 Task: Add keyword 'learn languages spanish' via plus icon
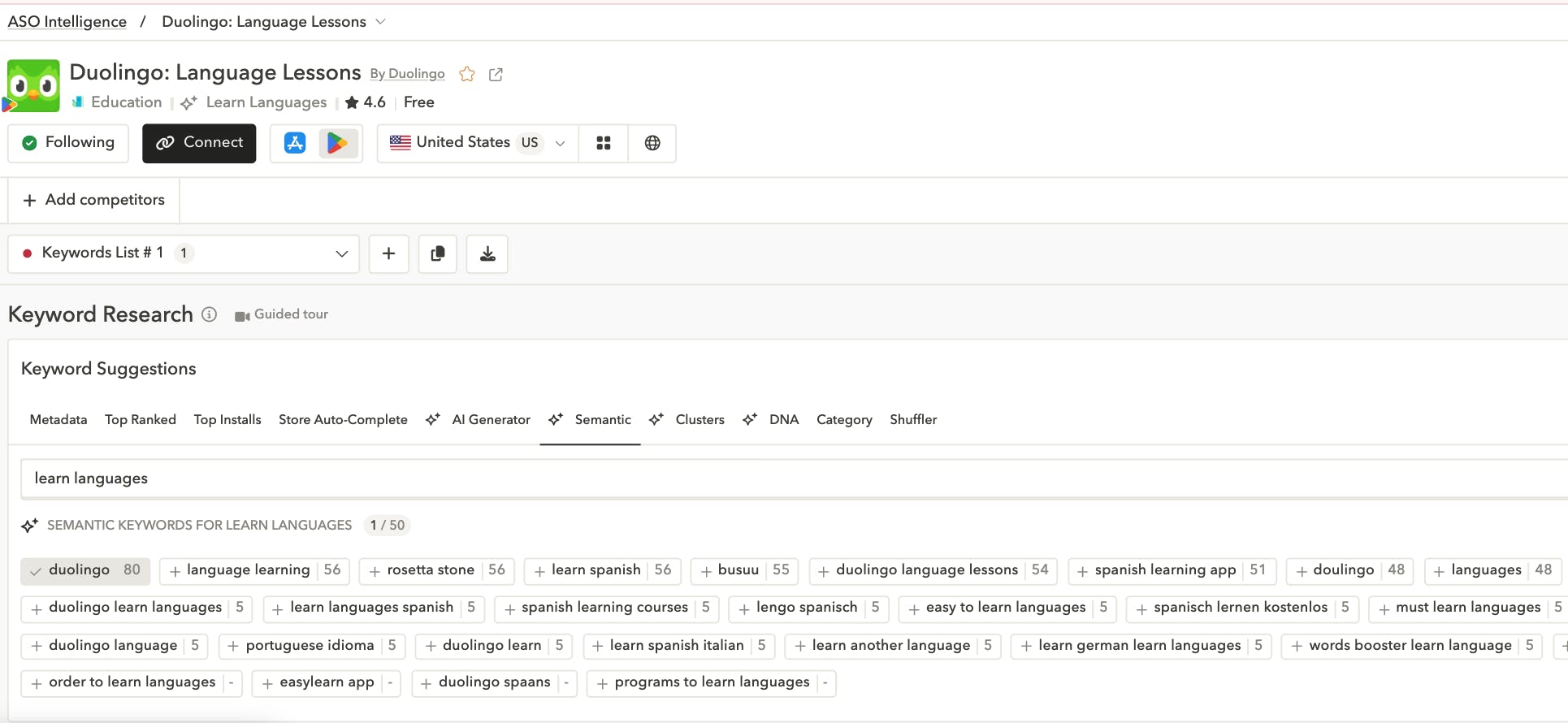(278, 608)
